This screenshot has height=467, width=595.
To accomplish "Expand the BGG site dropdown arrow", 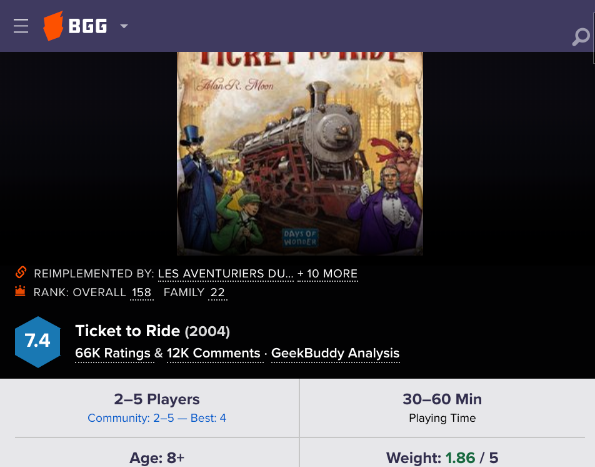I will pos(124,26).
